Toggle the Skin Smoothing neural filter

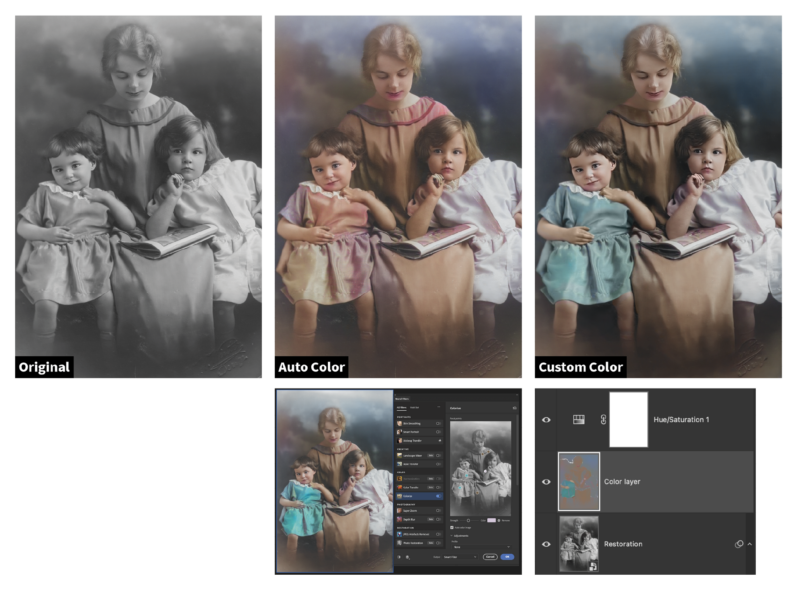[438, 424]
